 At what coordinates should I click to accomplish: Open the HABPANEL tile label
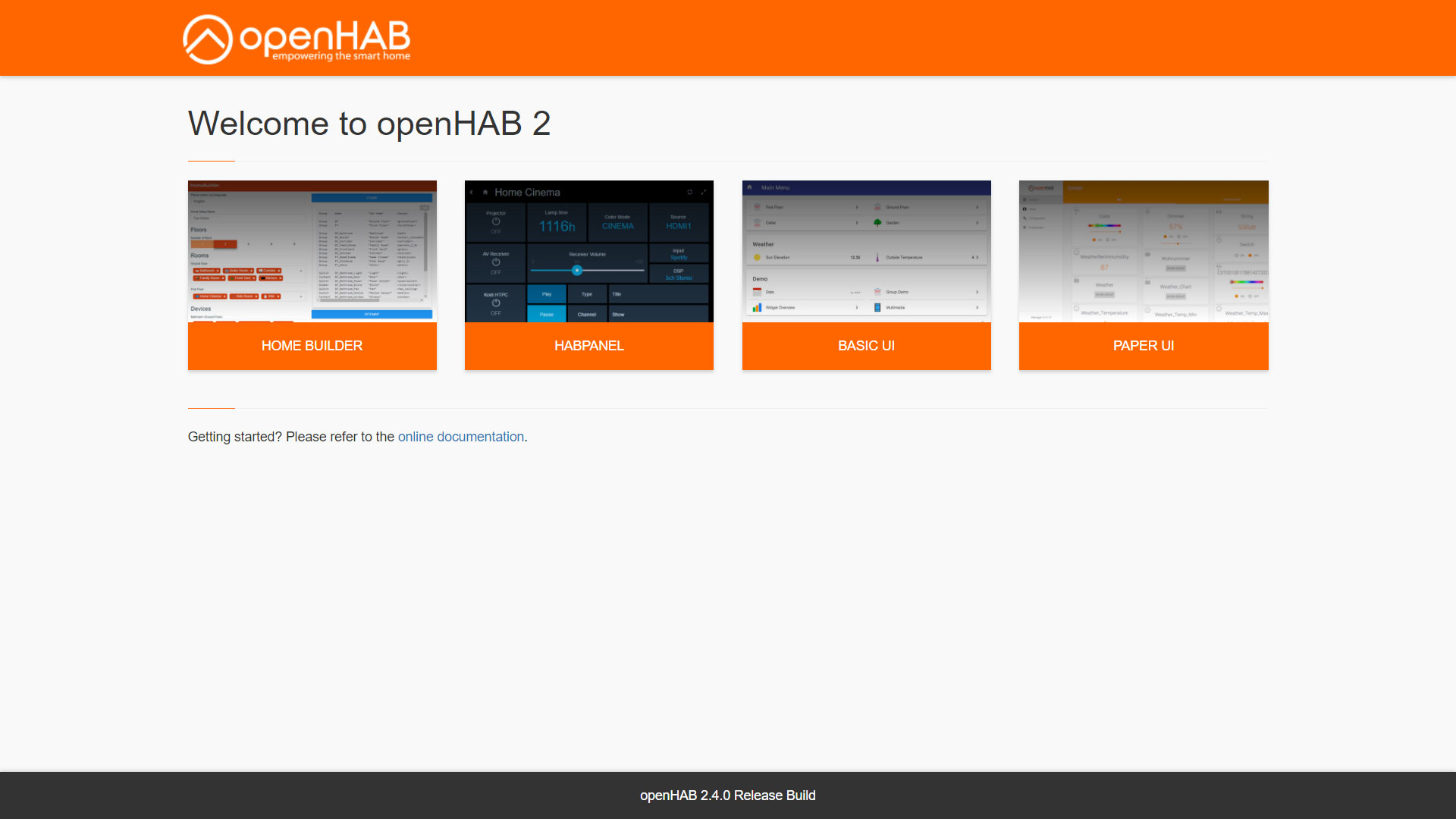[x=588, y=346]
